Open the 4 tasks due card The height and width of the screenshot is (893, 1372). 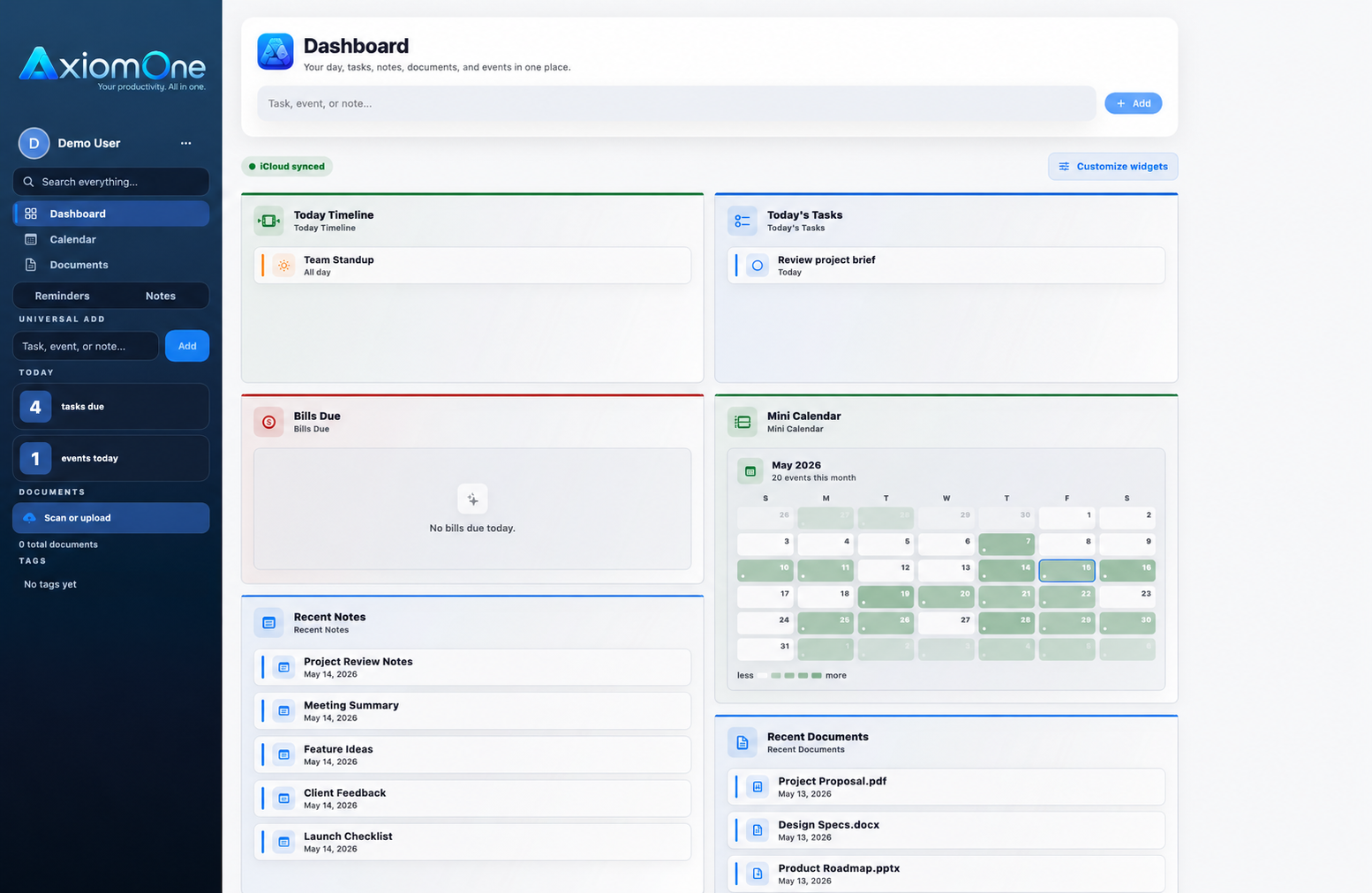click(111, 407)
